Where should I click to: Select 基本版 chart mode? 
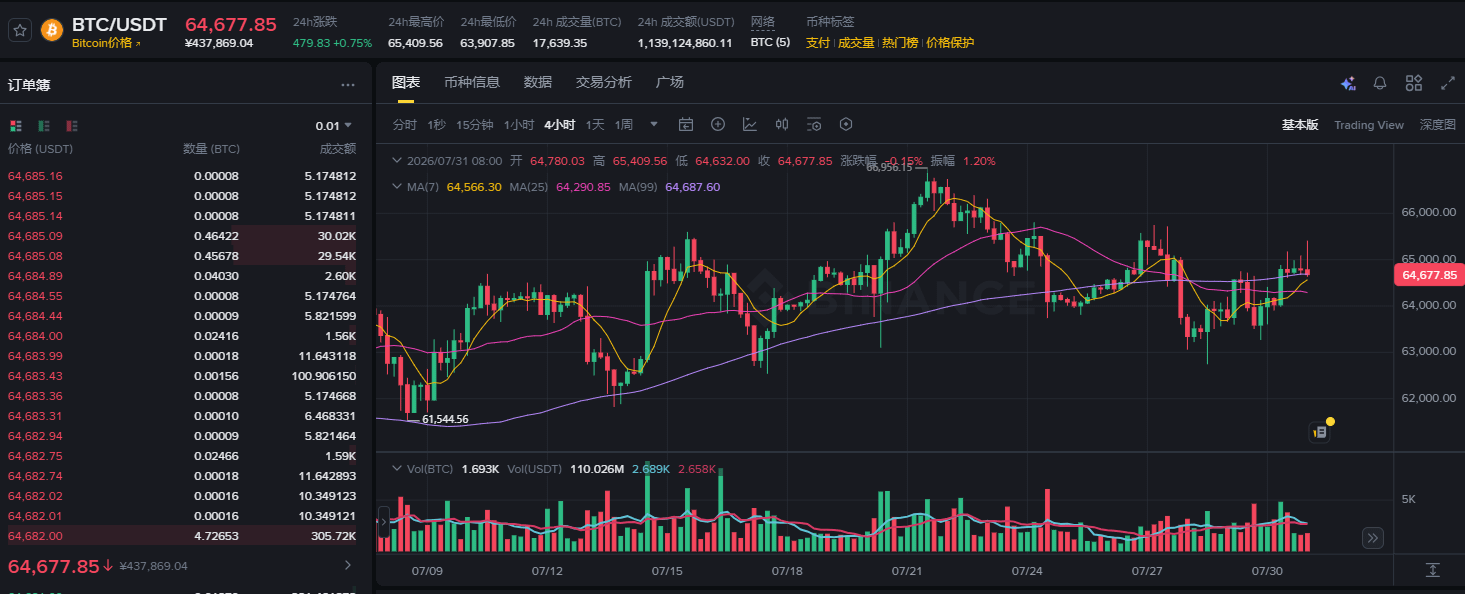(x=1300, y=125)
